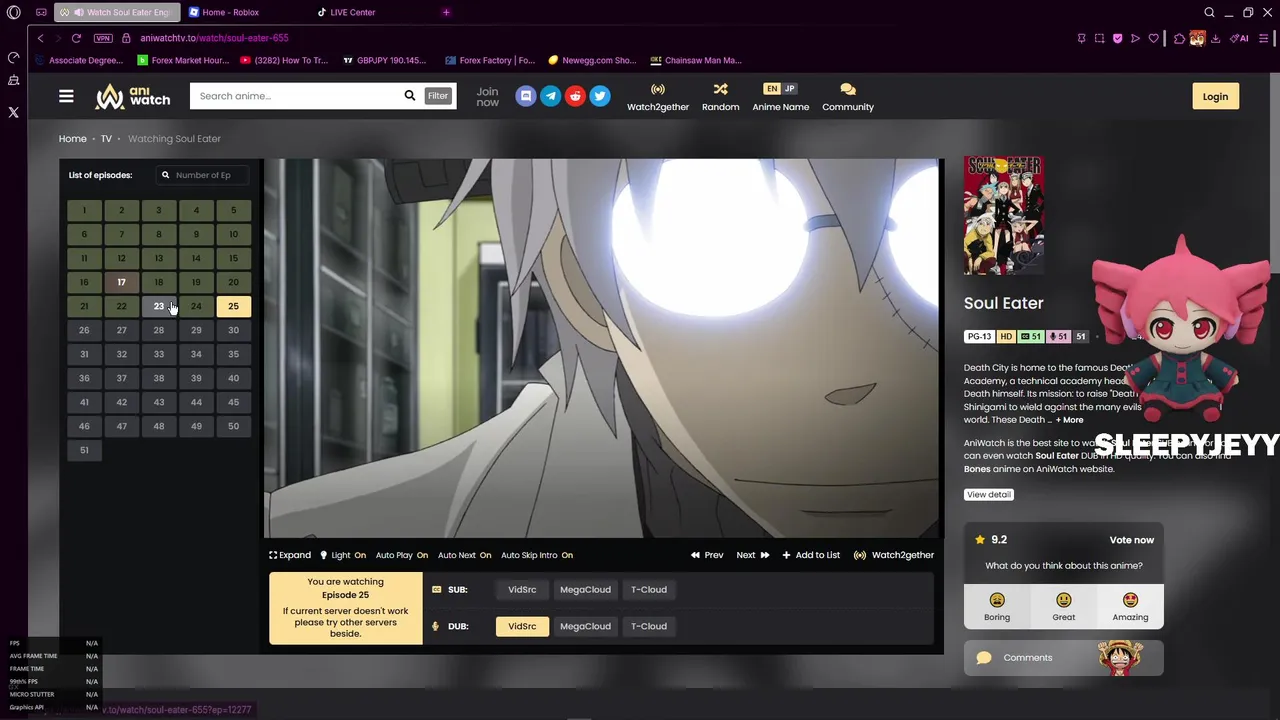Viewport: 1280px width, 720px height.
Task: Open the Discord link icon
Action: point(526,96)
